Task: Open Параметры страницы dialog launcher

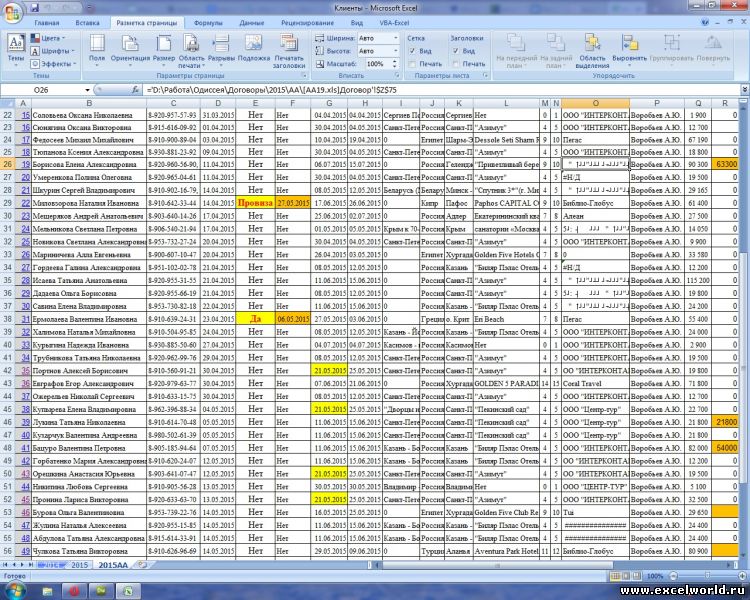Action: (304, 76)
